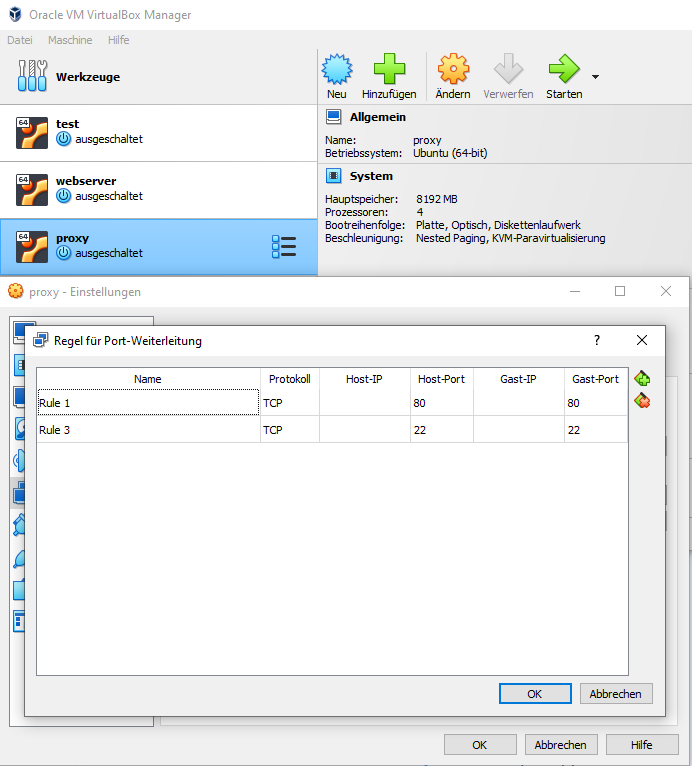Confirm port forwarding rules with OK

pos(535,694)
